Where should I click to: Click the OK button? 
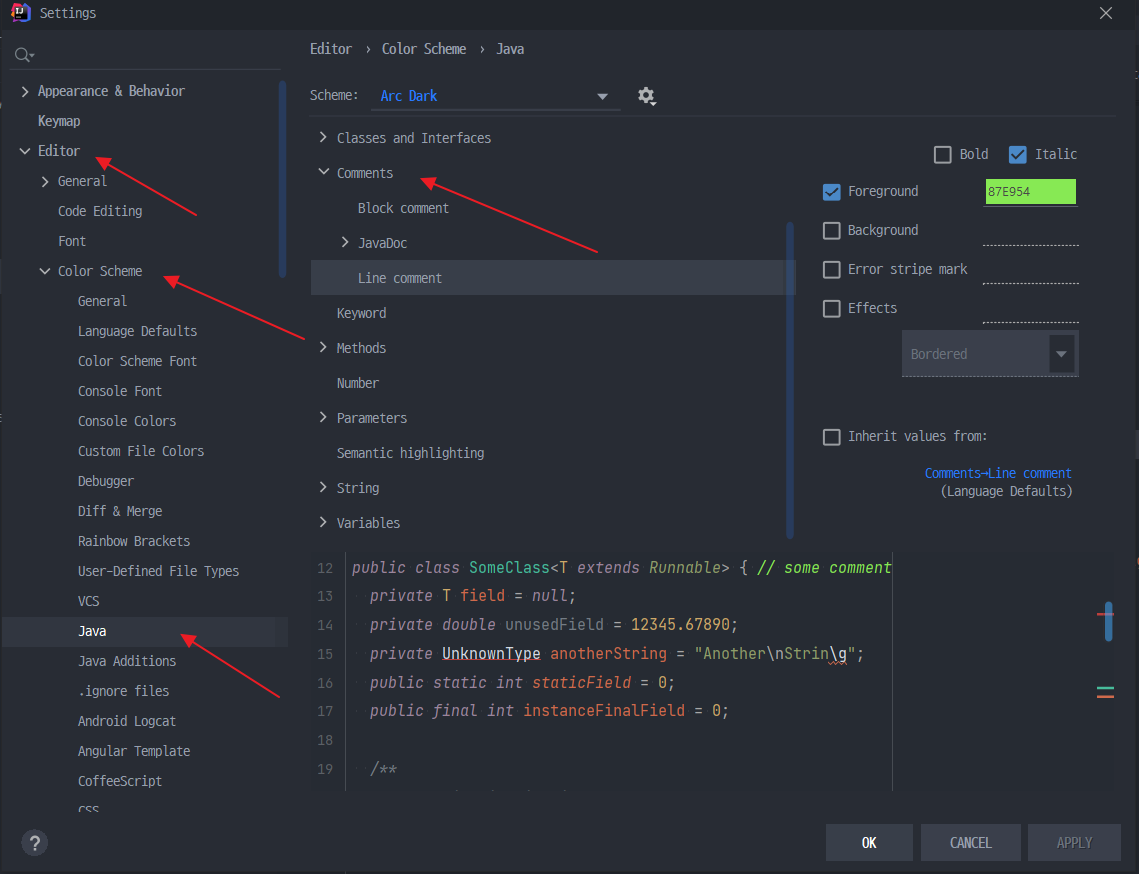[869, 843]
